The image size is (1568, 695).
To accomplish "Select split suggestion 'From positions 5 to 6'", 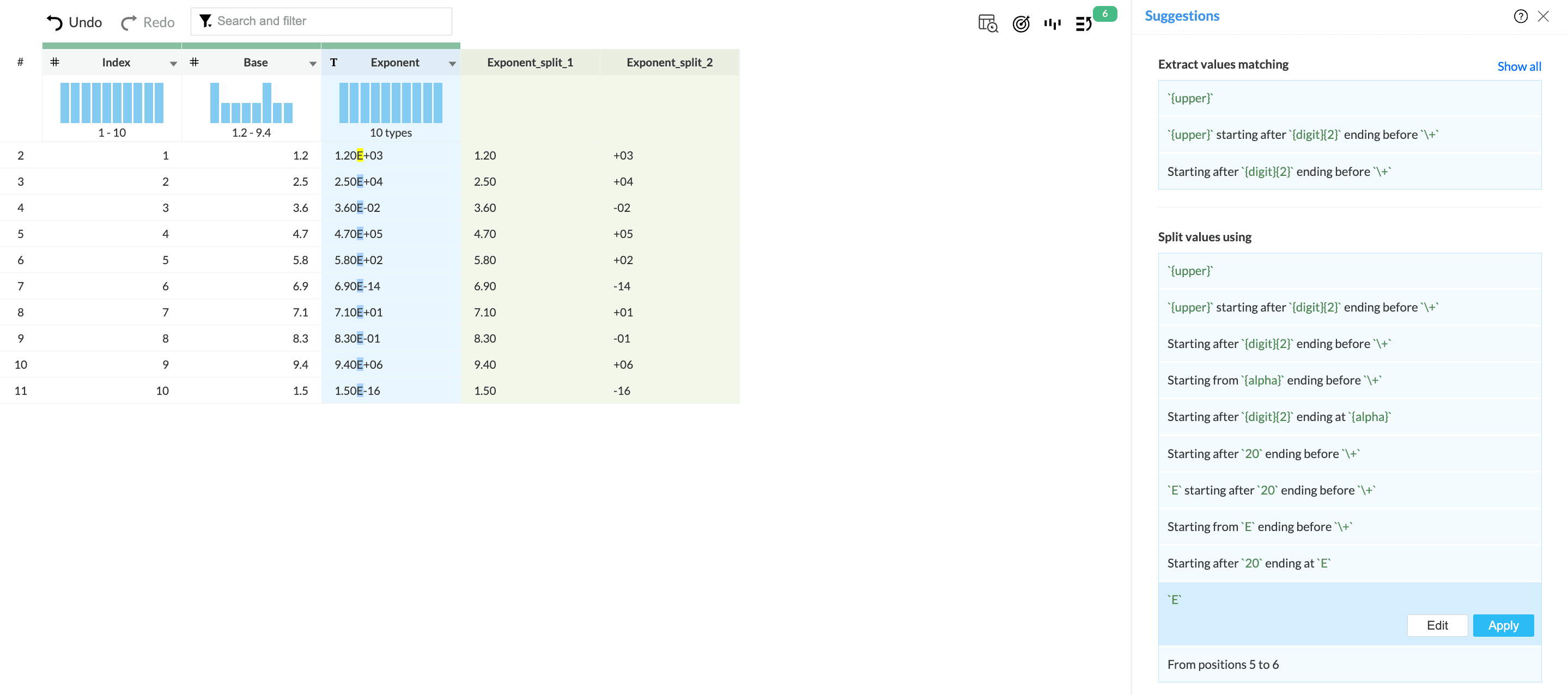I will coord(1223,664).
